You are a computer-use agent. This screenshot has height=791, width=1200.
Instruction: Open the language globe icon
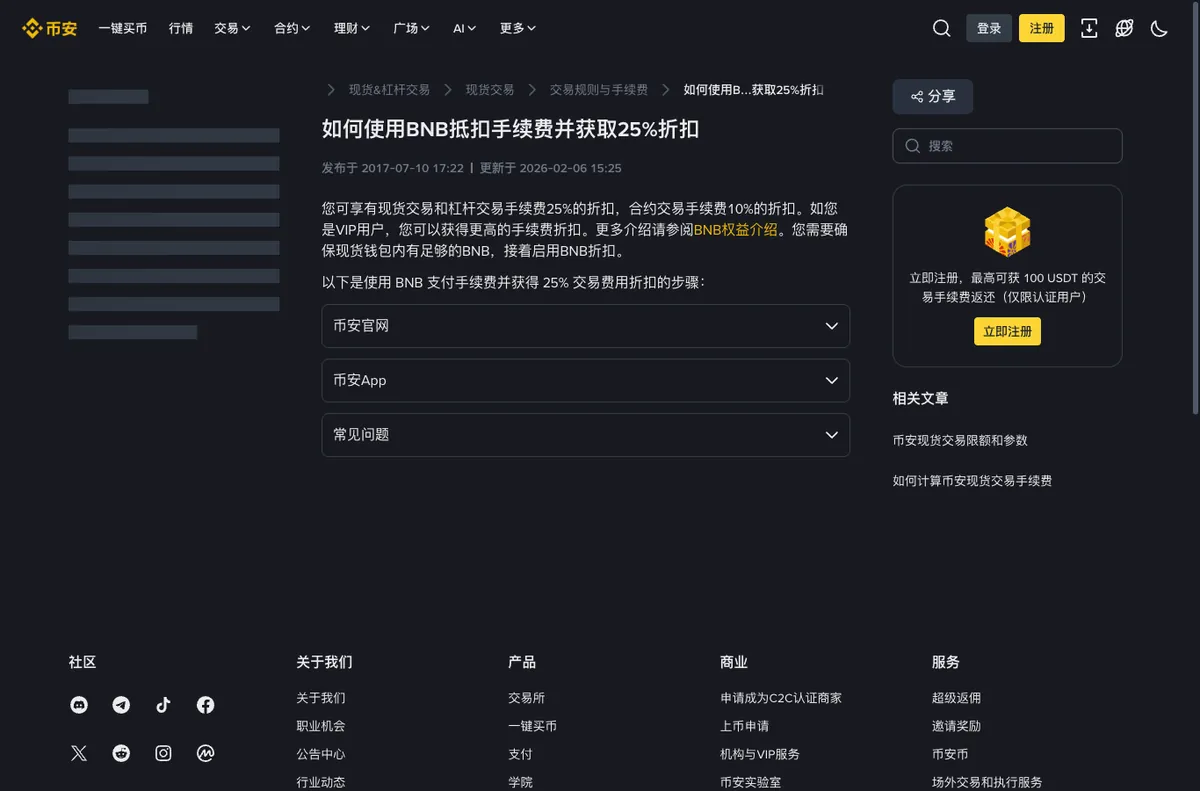point(1124,28)
